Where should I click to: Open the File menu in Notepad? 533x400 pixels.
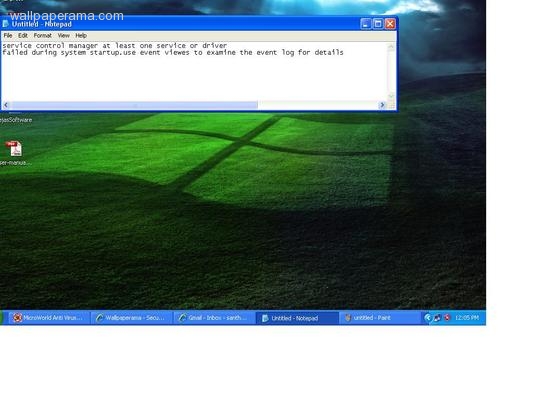click(8, 35)
